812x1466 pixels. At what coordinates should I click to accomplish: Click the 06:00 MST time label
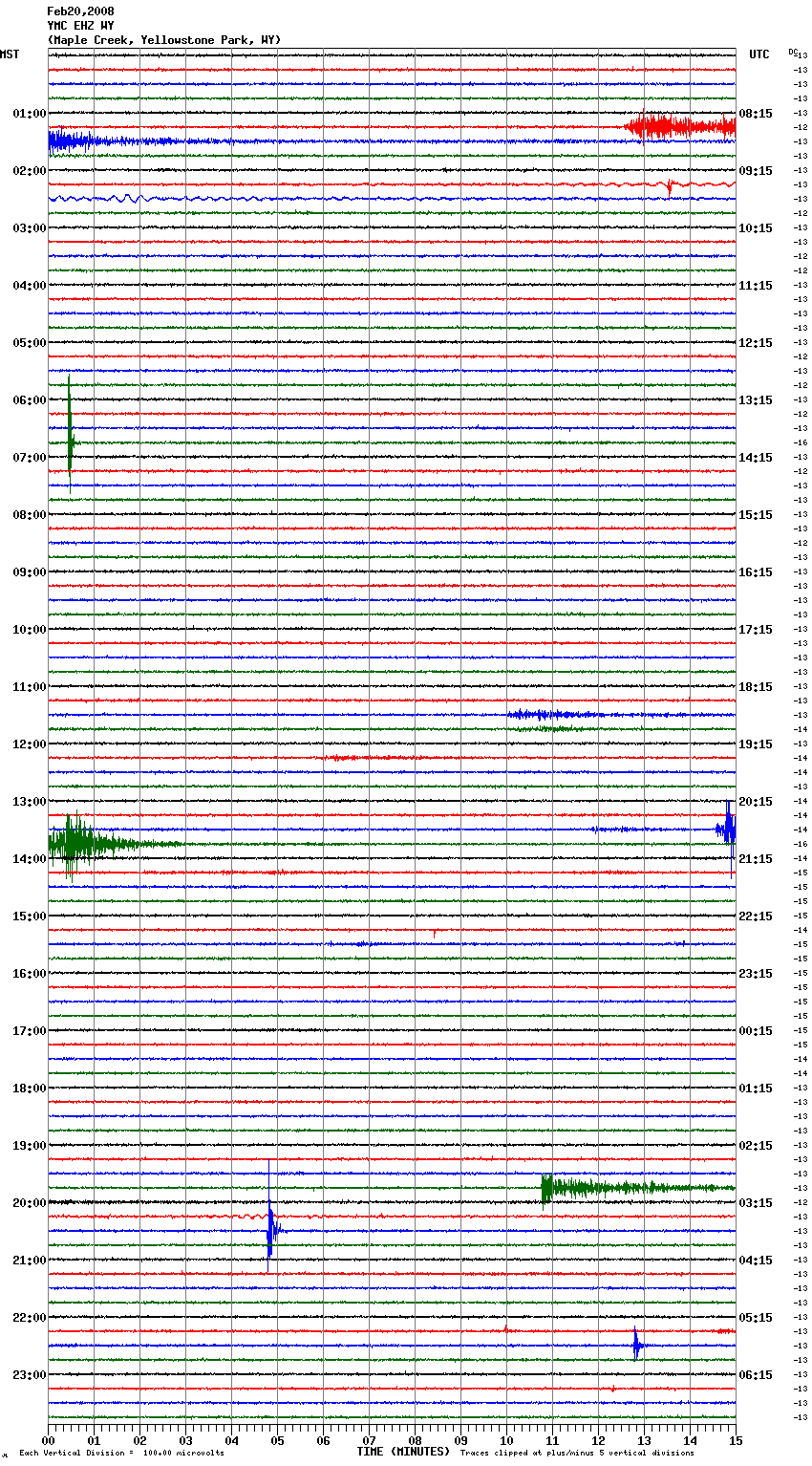tap(30, 400)
